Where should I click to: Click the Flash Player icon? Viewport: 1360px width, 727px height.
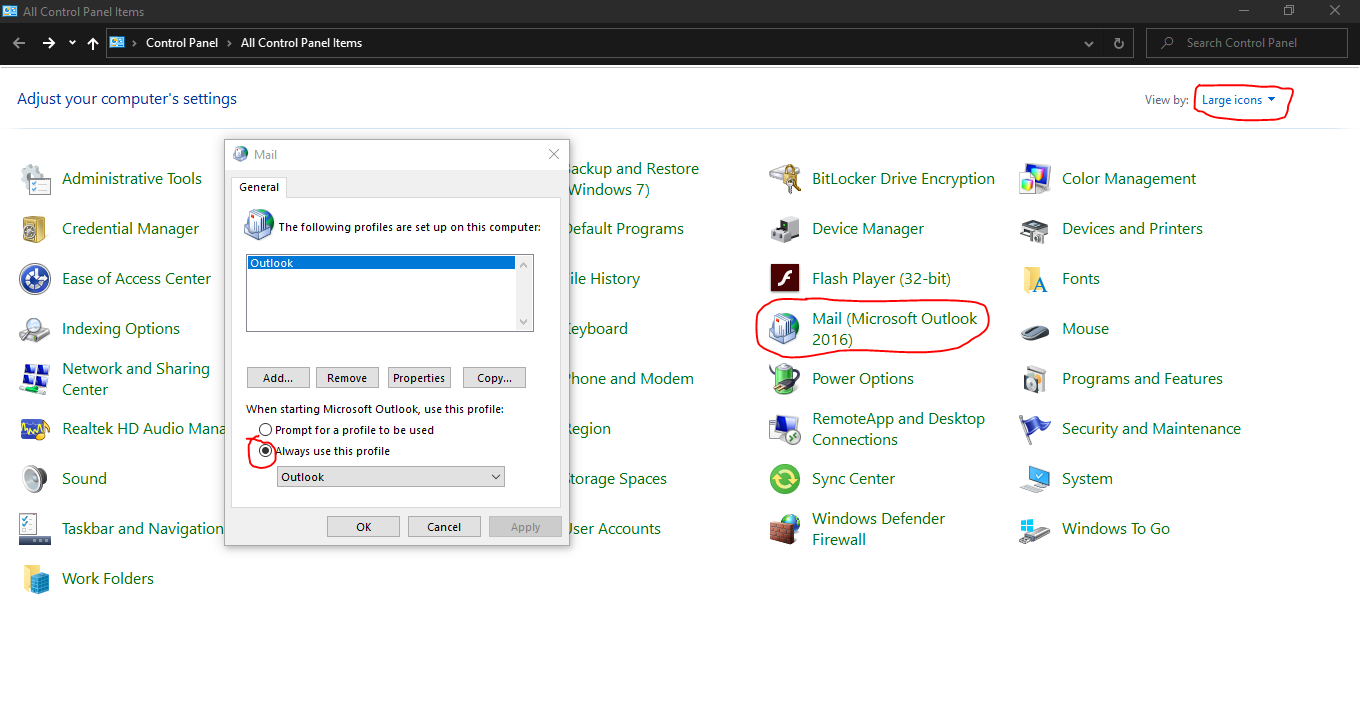click(785, 279)
